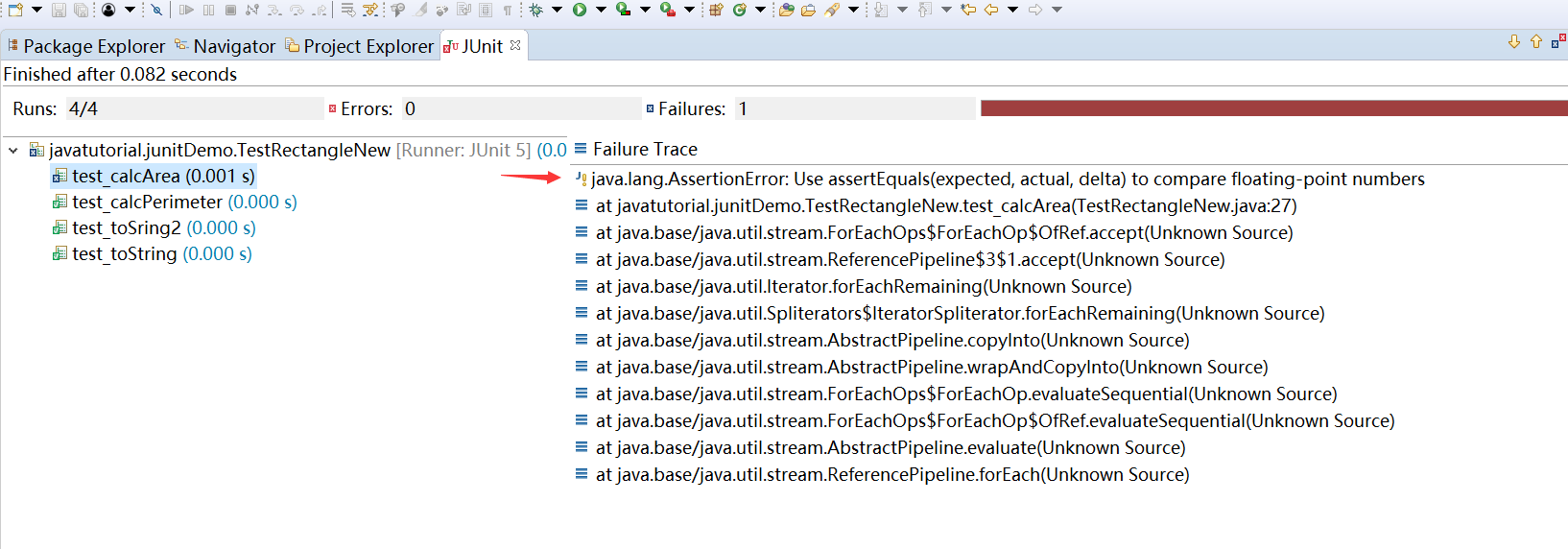Click the TestRectangleNew.java:27 stack trace line
Image resolution: width=1568 pixels, height=549 pixels.
pos(936,205)
